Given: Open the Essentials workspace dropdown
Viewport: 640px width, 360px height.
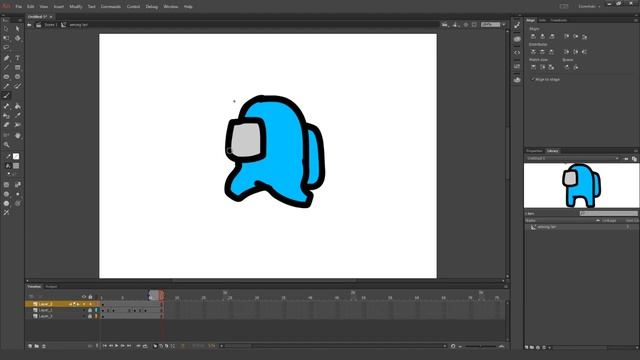Looking at the screenshot, I should [589, 7].
